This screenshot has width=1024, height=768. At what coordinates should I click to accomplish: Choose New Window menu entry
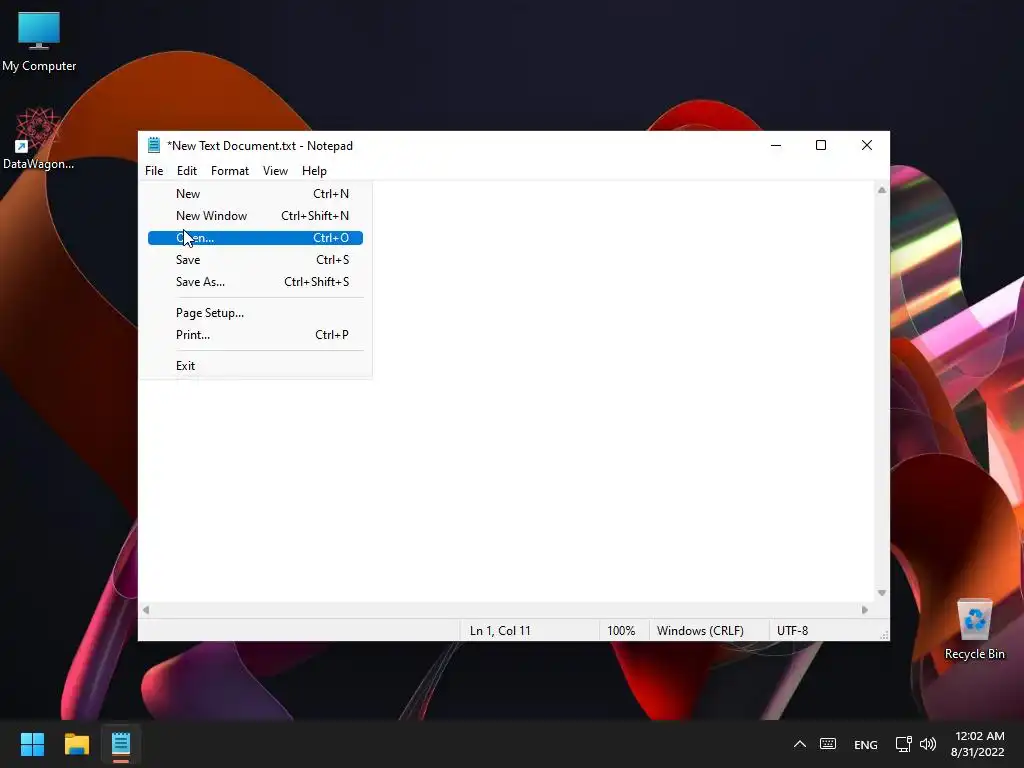pos(255,216)
